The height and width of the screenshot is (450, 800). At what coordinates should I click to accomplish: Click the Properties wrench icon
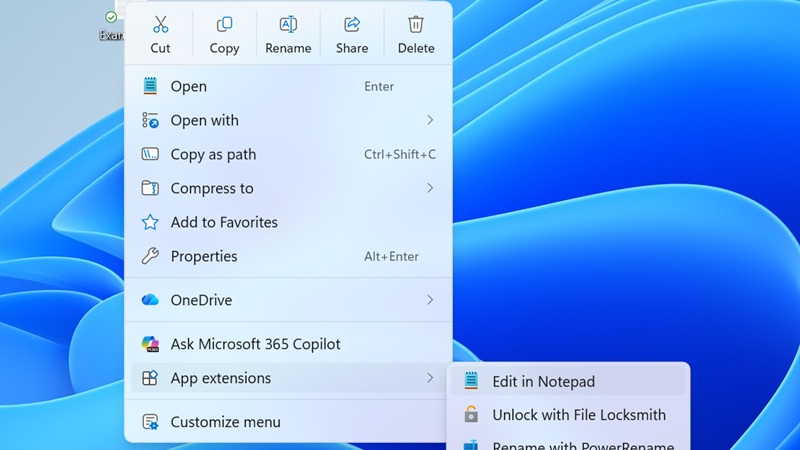click(150, 256)
